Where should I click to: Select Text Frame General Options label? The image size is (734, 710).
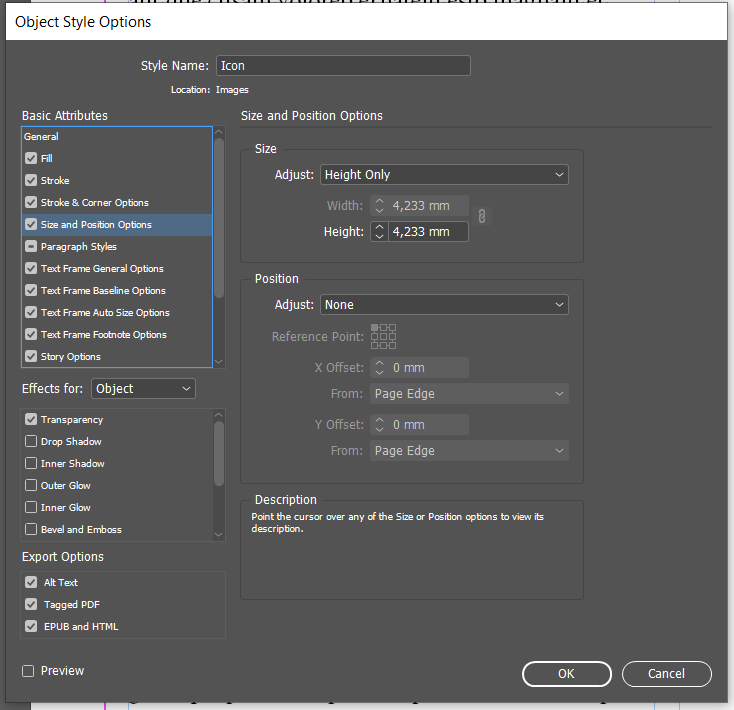[x=102, y=269]
